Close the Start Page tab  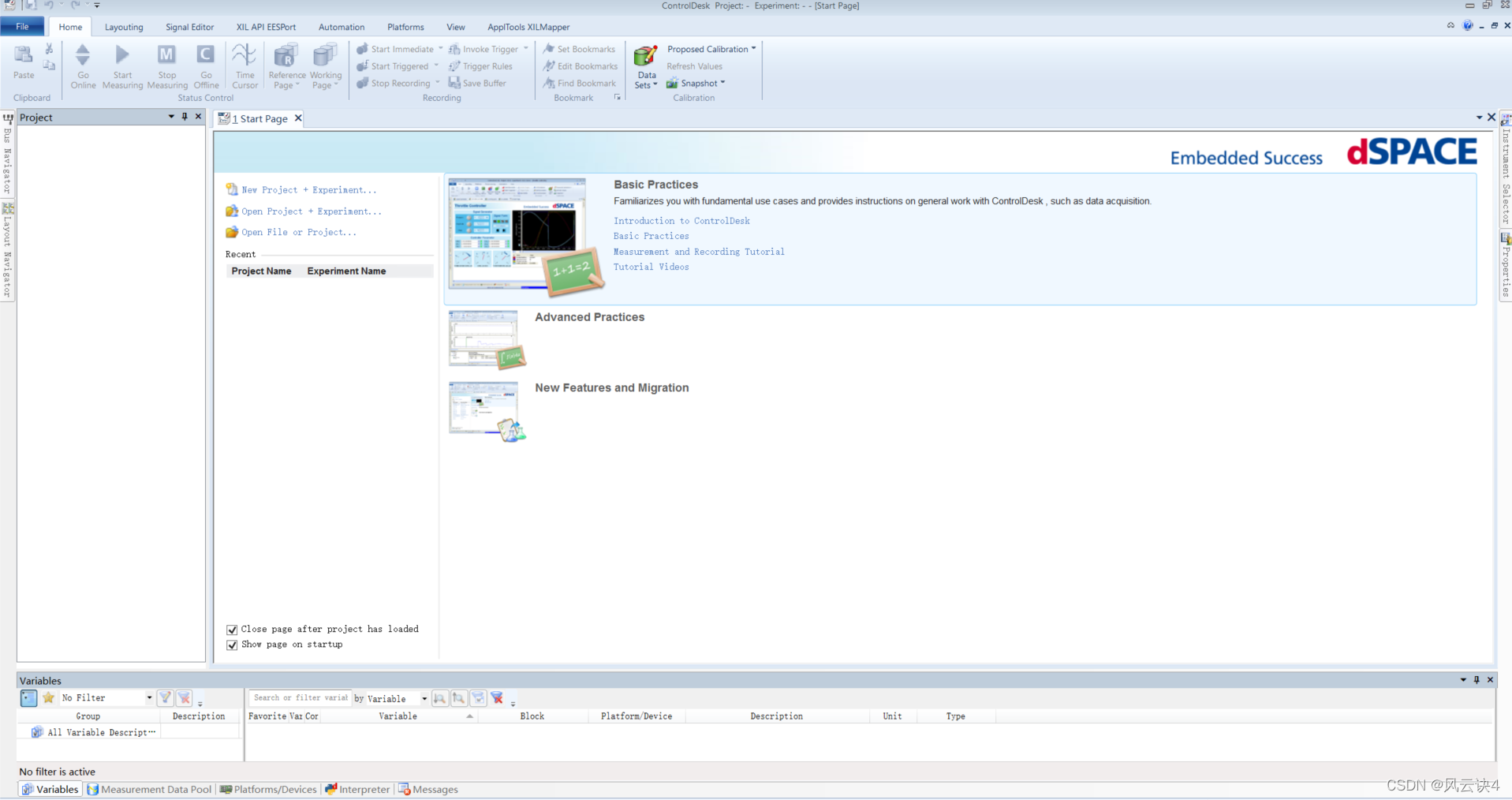298,118
